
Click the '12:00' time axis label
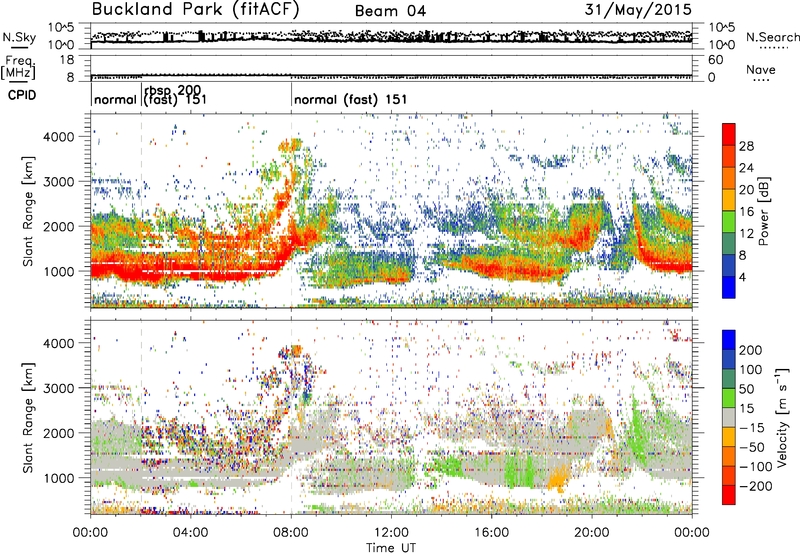coord(391,533)
